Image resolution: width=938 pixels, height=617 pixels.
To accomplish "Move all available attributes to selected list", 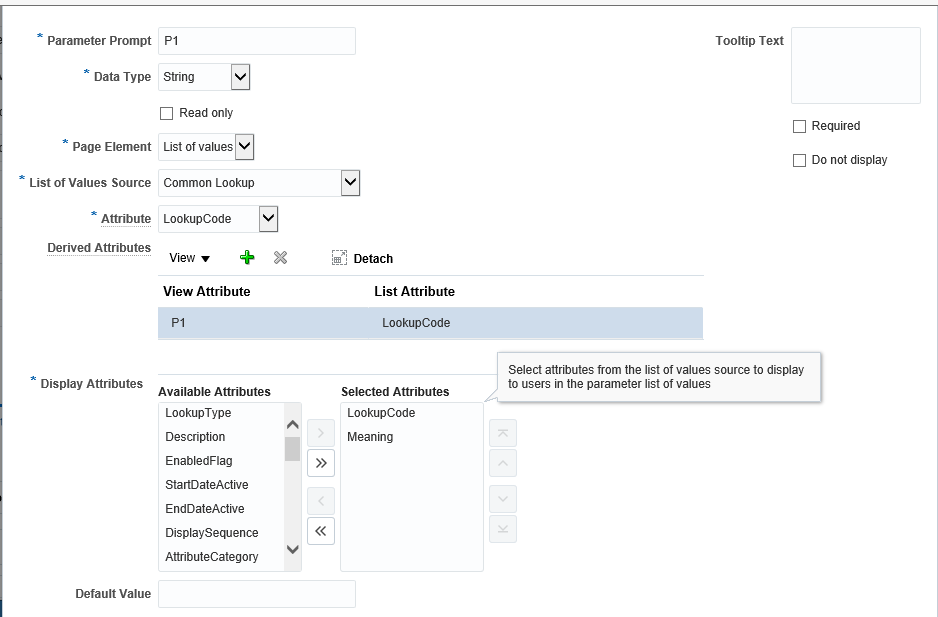I will pos(320,463).
